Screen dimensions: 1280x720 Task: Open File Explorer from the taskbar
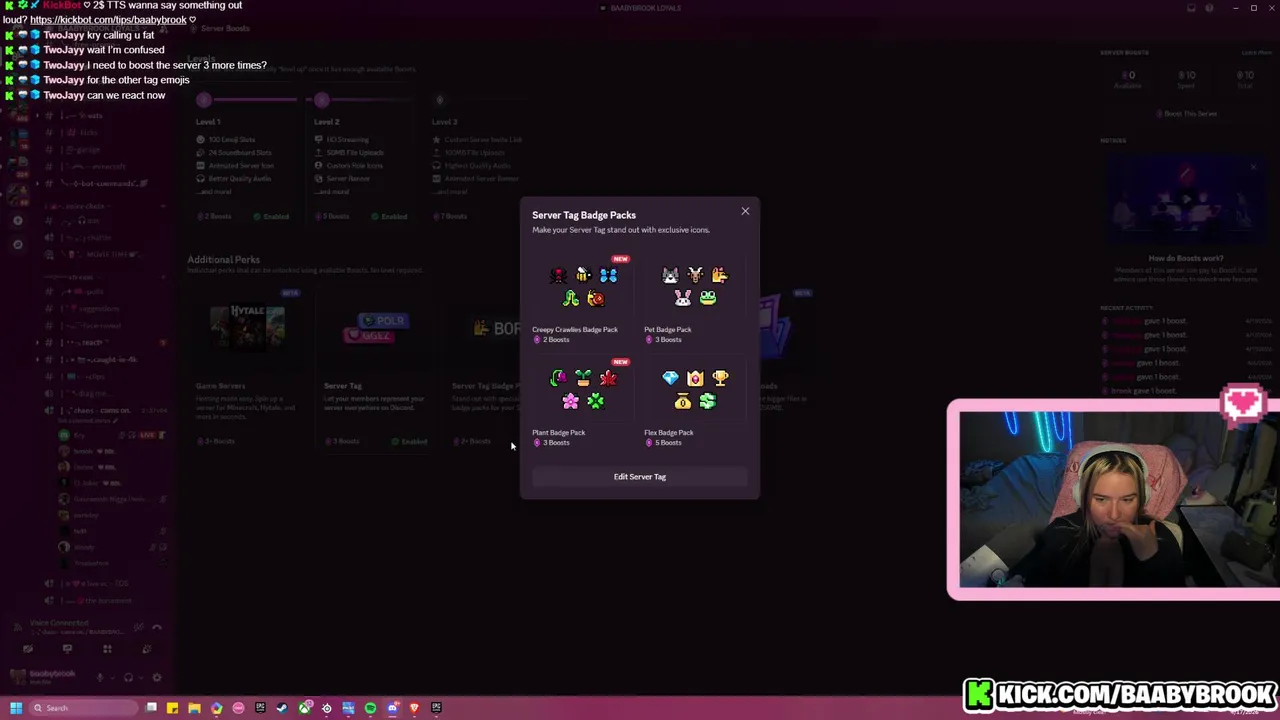(194, 708)
